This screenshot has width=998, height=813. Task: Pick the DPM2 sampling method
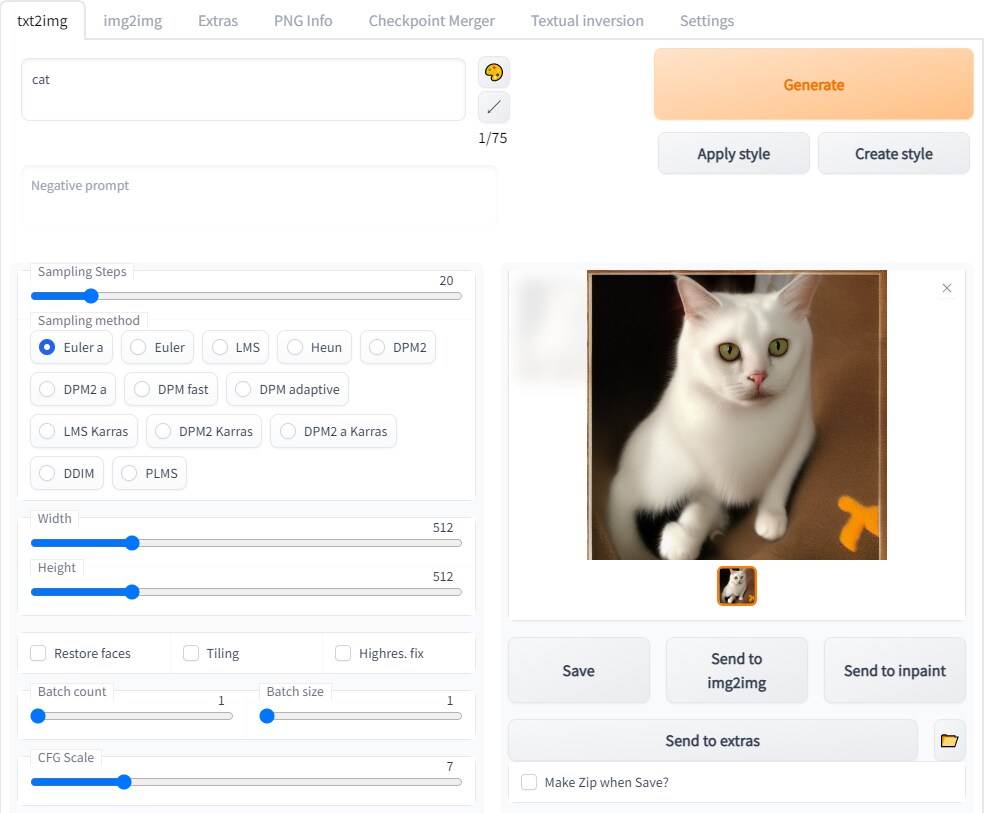point(398,347)
